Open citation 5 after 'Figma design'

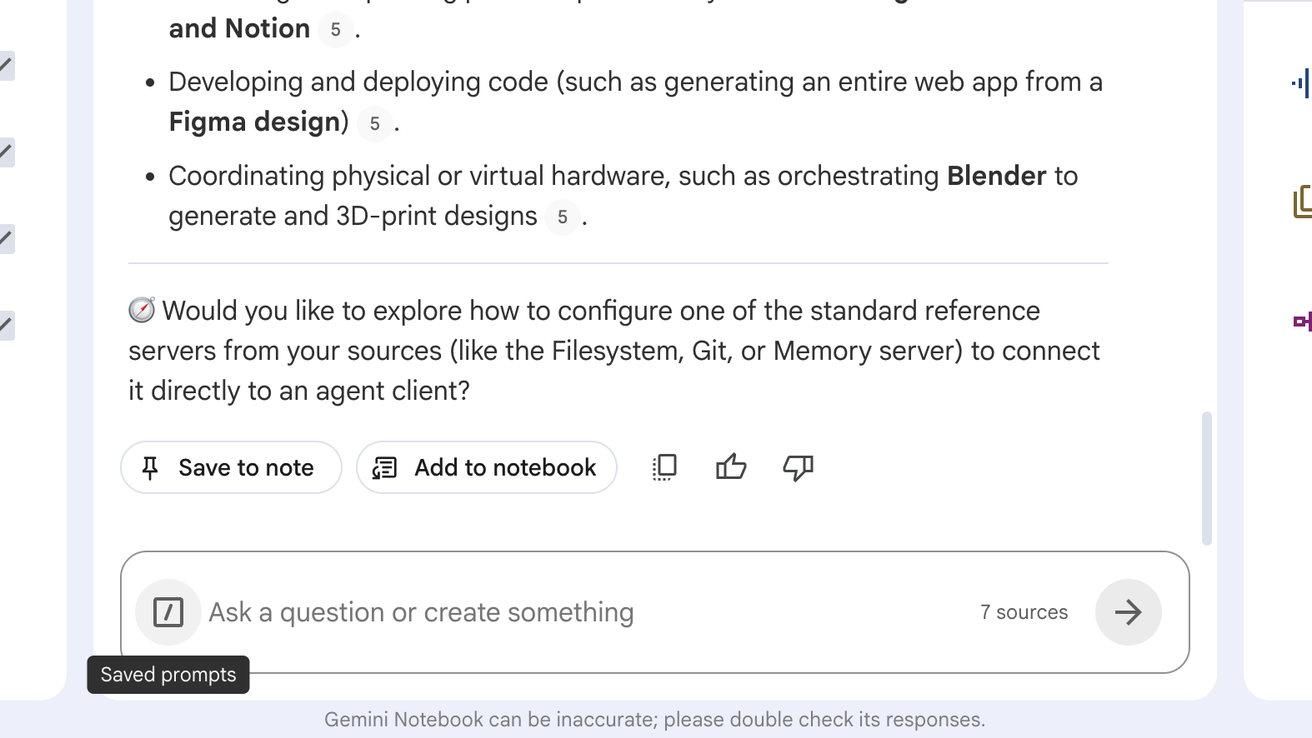[375, 123]
